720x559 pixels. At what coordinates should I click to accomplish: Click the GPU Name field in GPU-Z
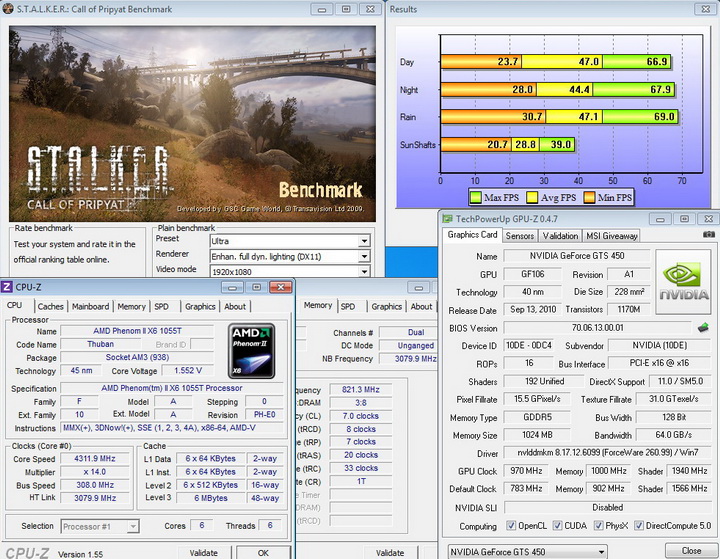[577, 255]
